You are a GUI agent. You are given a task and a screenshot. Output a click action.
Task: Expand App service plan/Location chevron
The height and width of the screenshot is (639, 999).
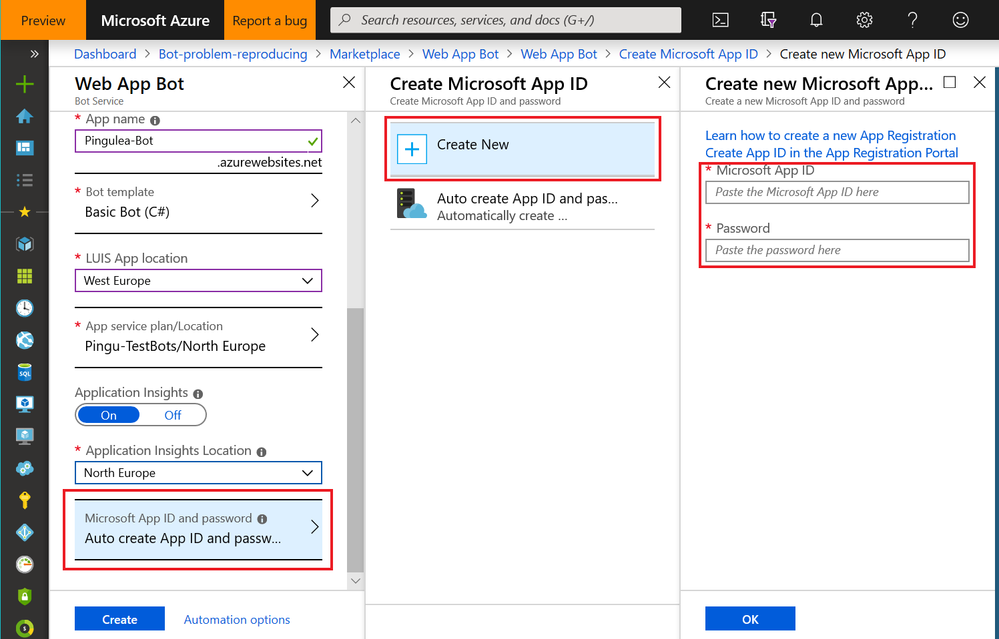tap(315, 335)
